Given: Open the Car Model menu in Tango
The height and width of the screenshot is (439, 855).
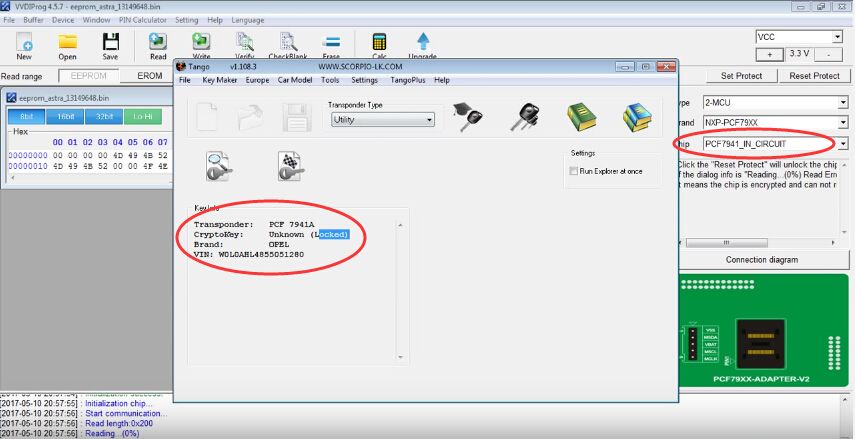Looking at the screenshot, I should tap(294, 80).
